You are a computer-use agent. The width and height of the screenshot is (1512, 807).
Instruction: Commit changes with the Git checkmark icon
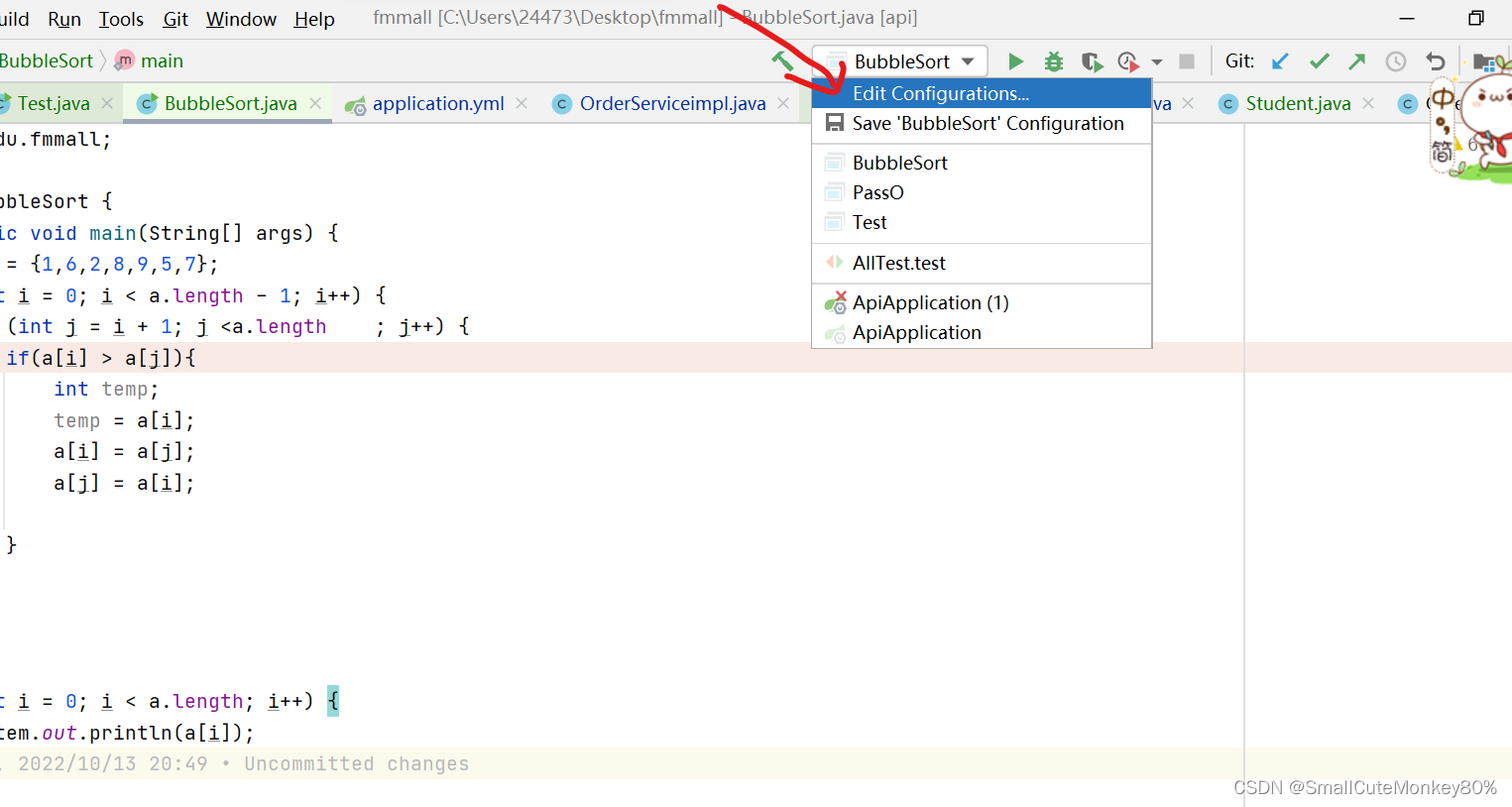coord(1319,61)
